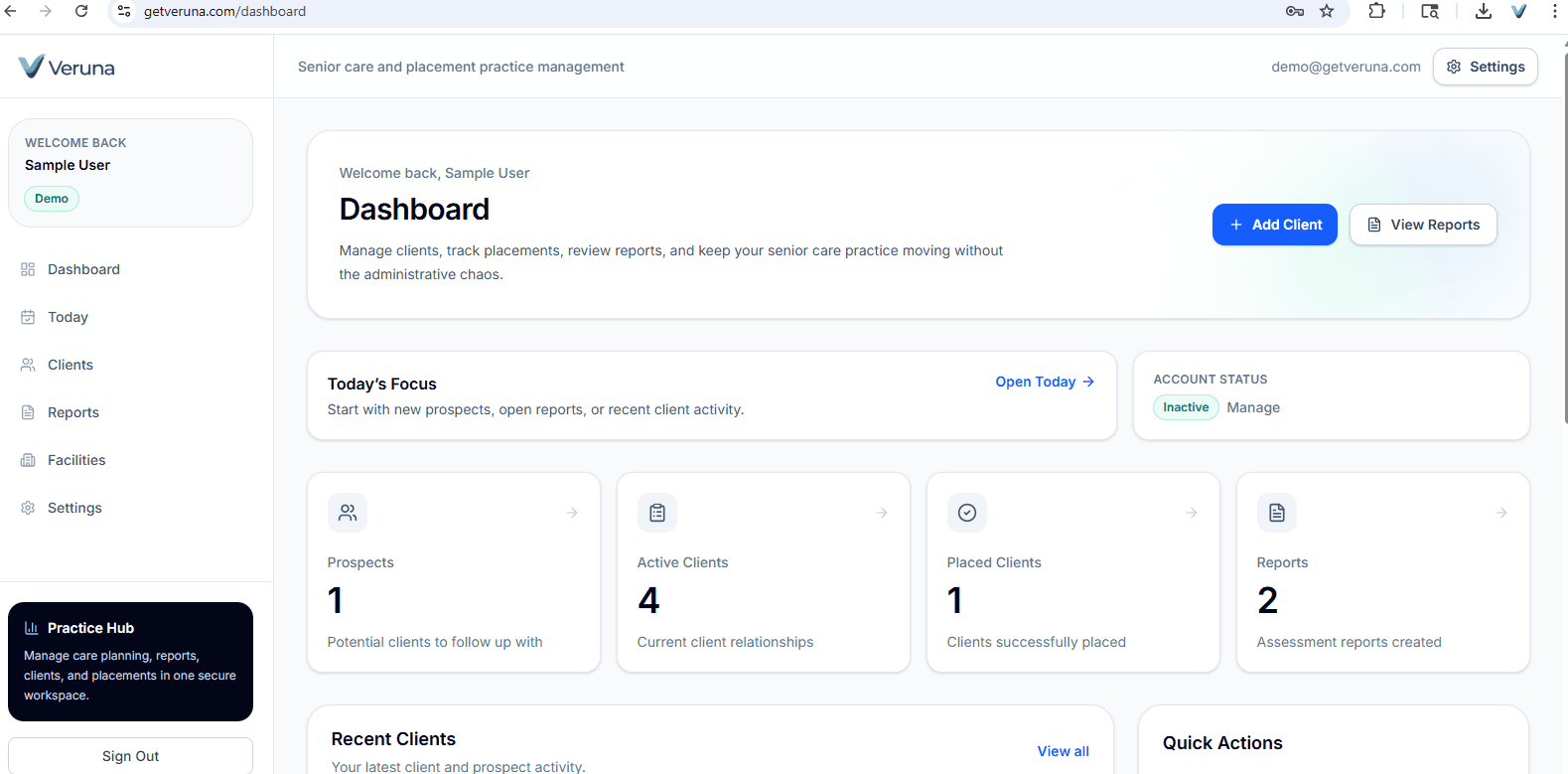
Task: Click the Reports card document icon
Action: (x=1277, y=513)
